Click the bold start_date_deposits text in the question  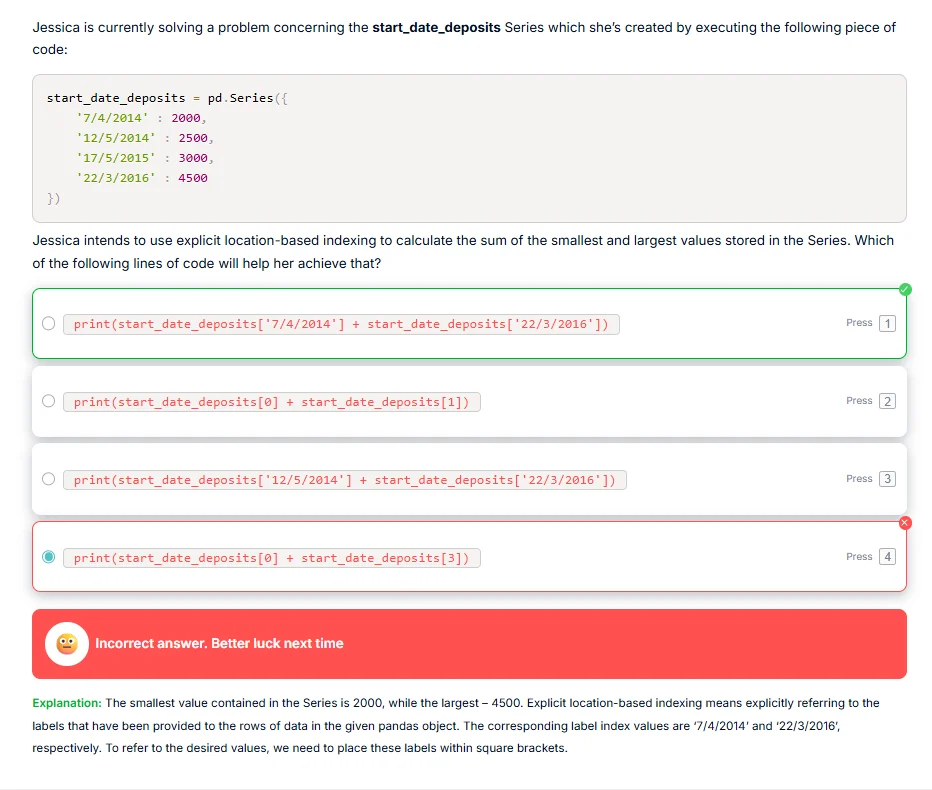tap(436, 28)
